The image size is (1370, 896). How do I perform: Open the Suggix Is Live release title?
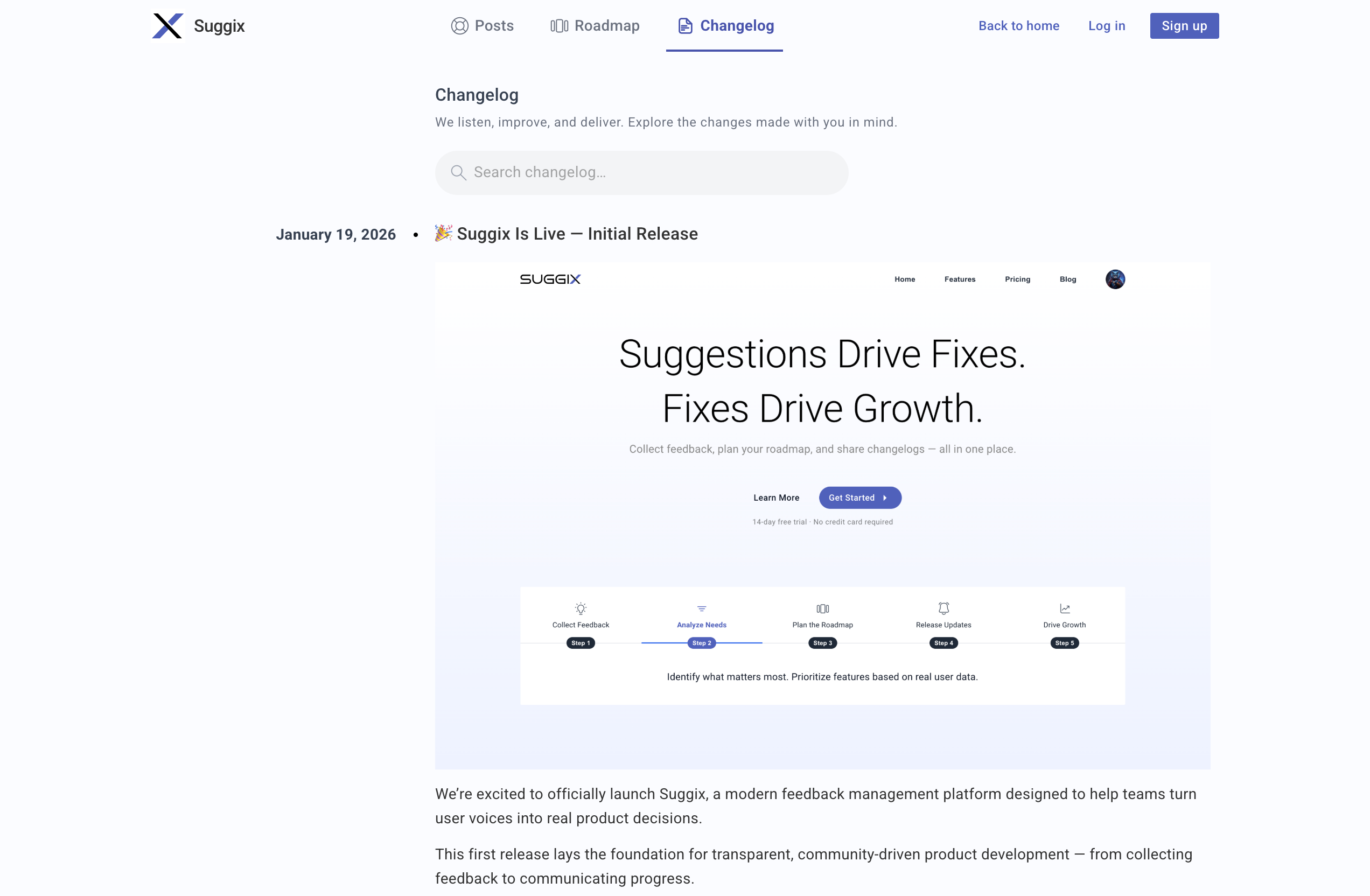click(x=577, y=234)
